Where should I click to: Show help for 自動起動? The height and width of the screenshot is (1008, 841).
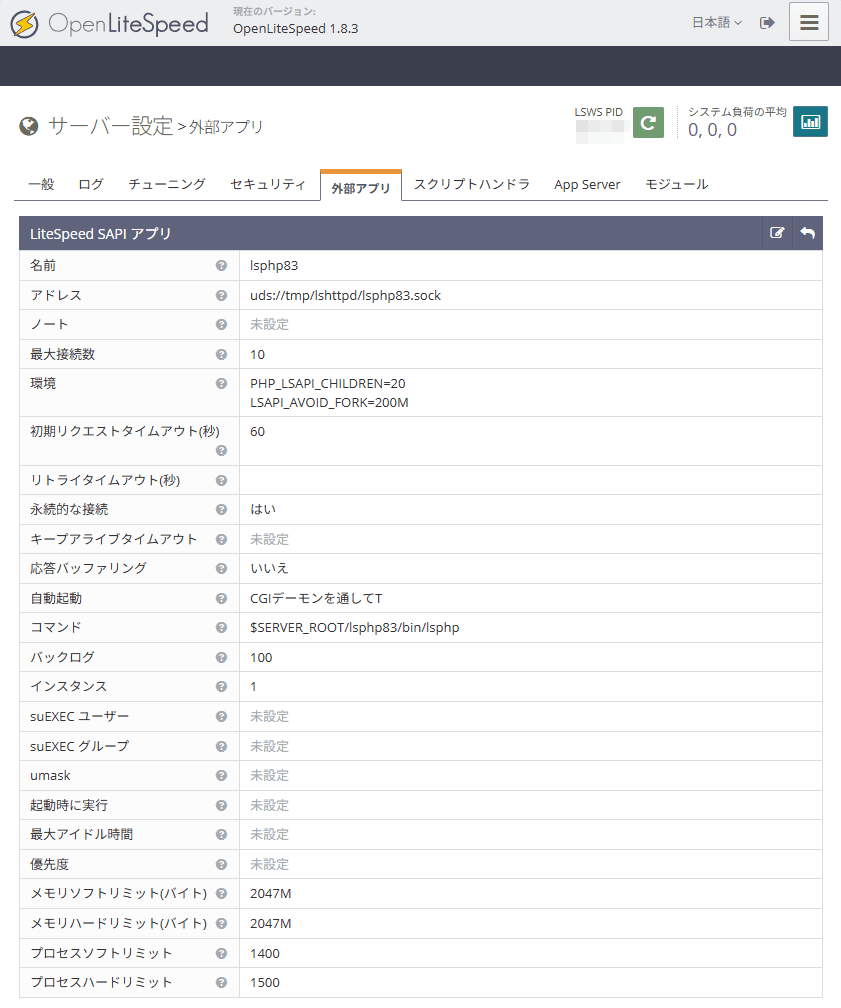click(221, 598)
